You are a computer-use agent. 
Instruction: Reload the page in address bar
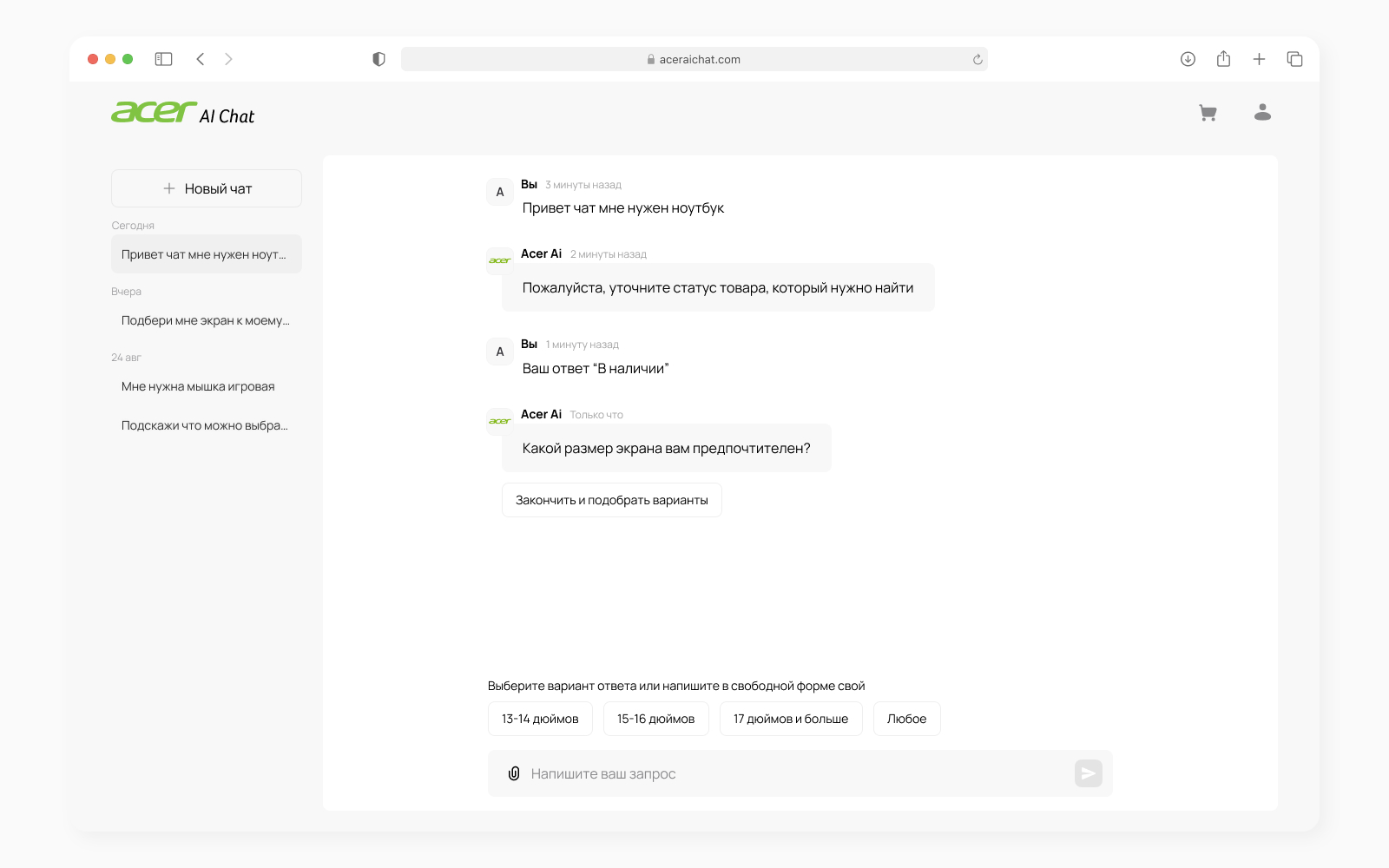(x=978, y=60)
